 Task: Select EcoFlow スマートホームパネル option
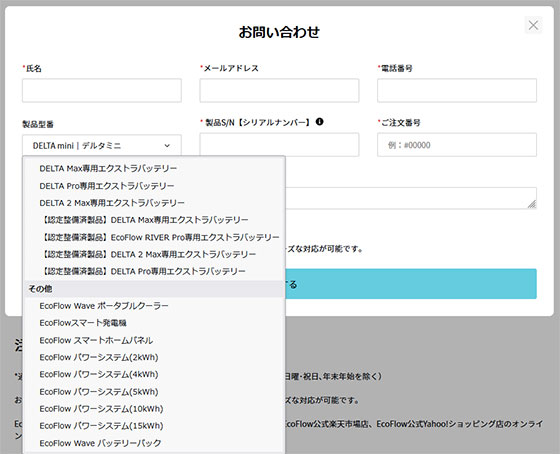(154, 340)
